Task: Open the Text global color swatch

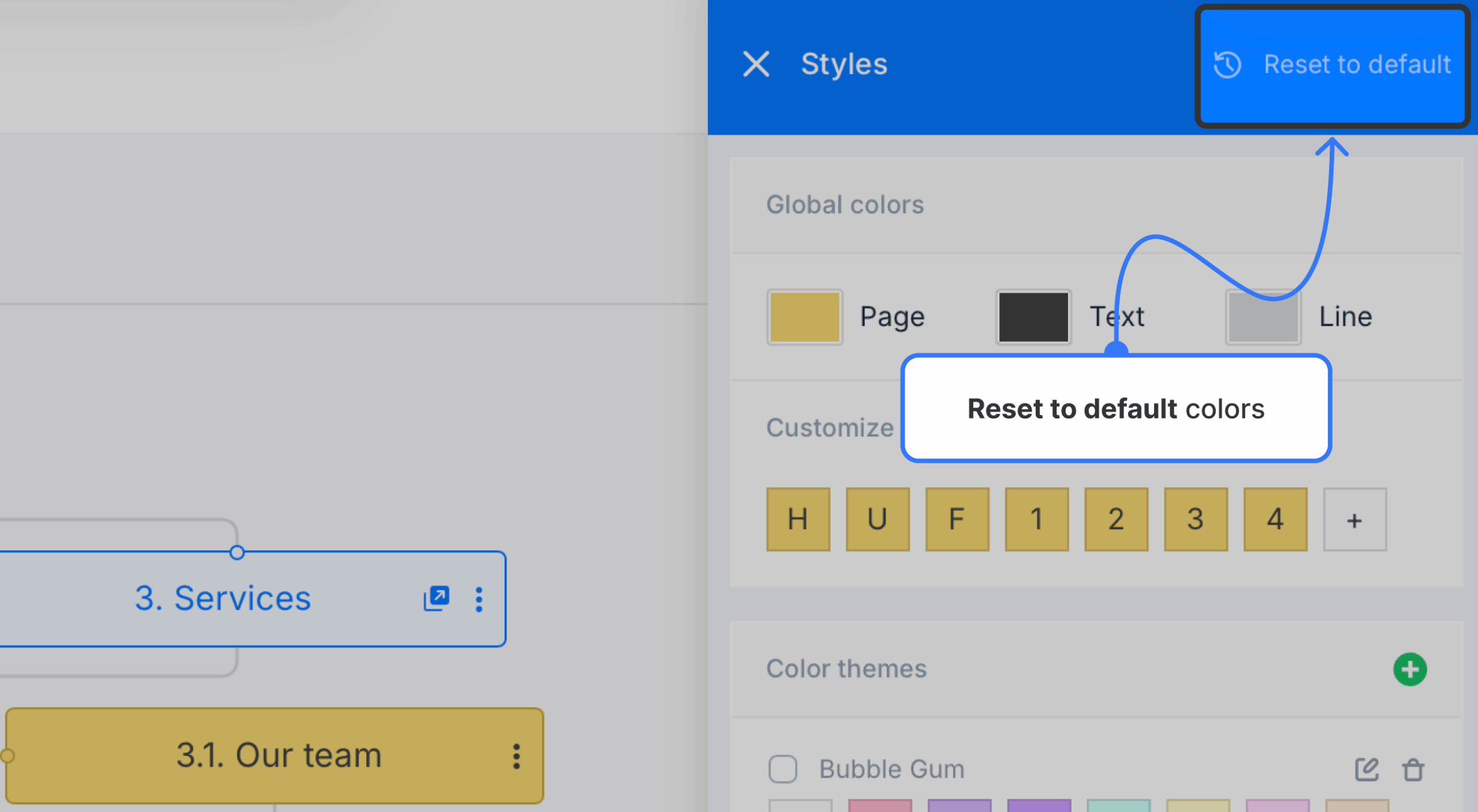Action: coord(1033,317)
